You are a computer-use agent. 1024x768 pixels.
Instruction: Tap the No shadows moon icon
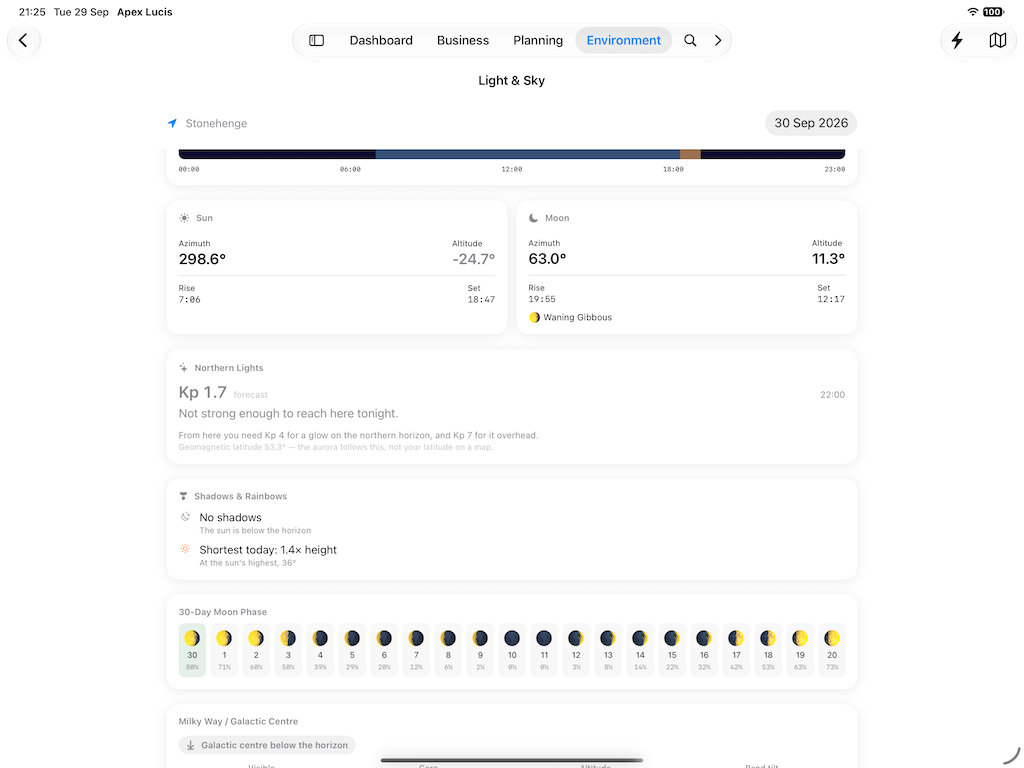tap(185, 517)
